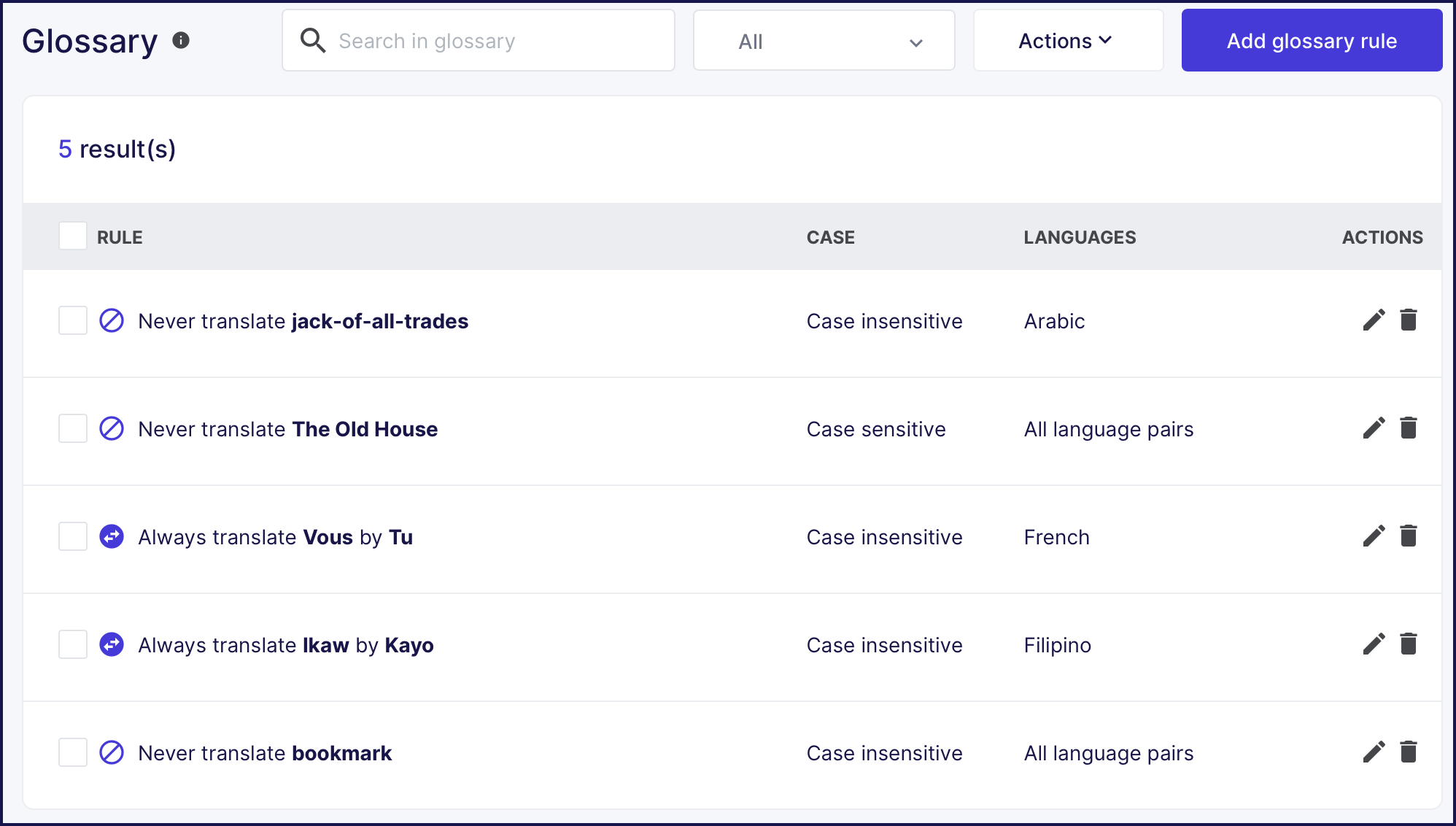
Task: Click the never-translate icon for The Old House
Action: [112, 428]
